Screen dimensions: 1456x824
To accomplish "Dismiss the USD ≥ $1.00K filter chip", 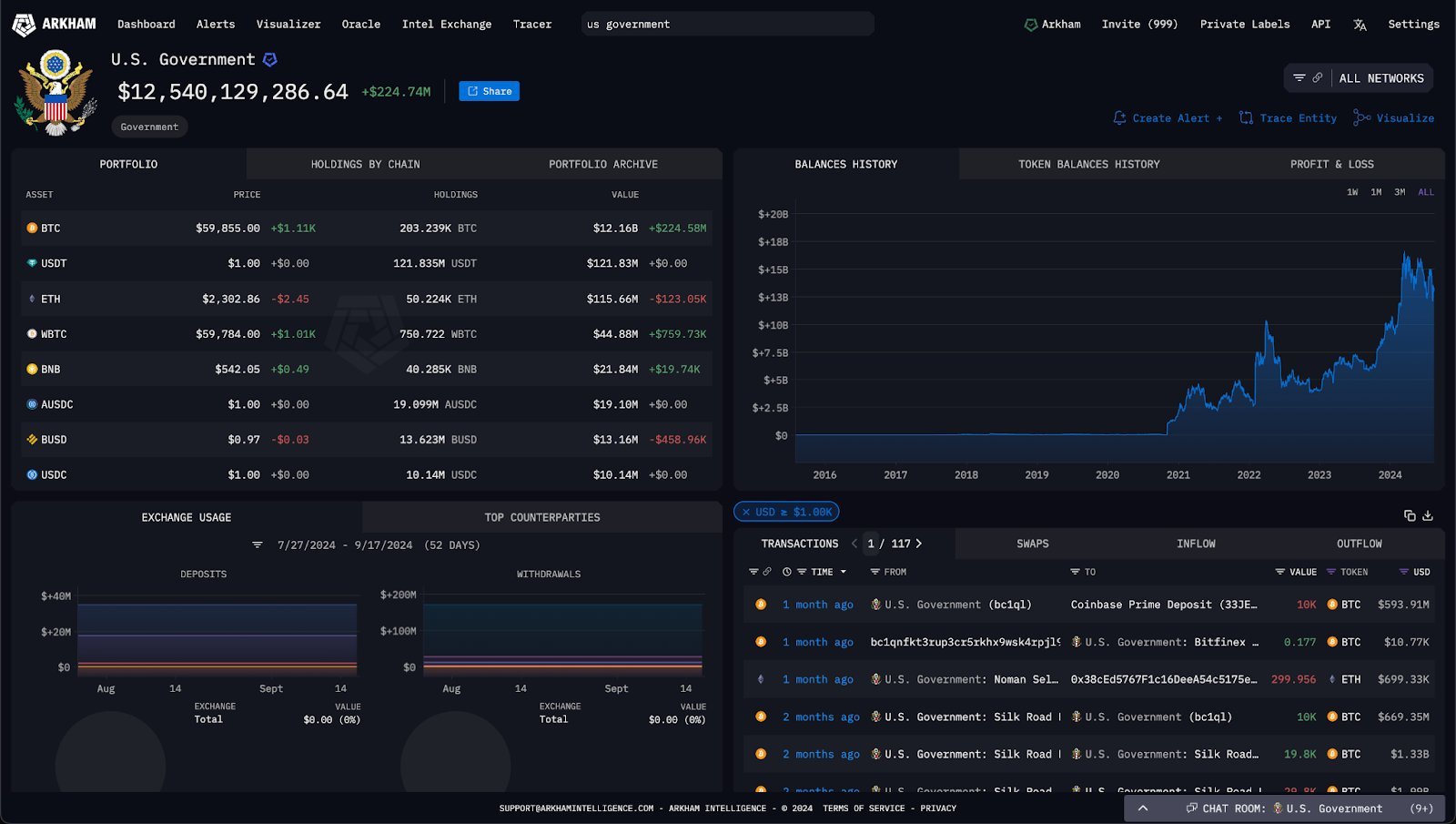I will coord(745,512).
